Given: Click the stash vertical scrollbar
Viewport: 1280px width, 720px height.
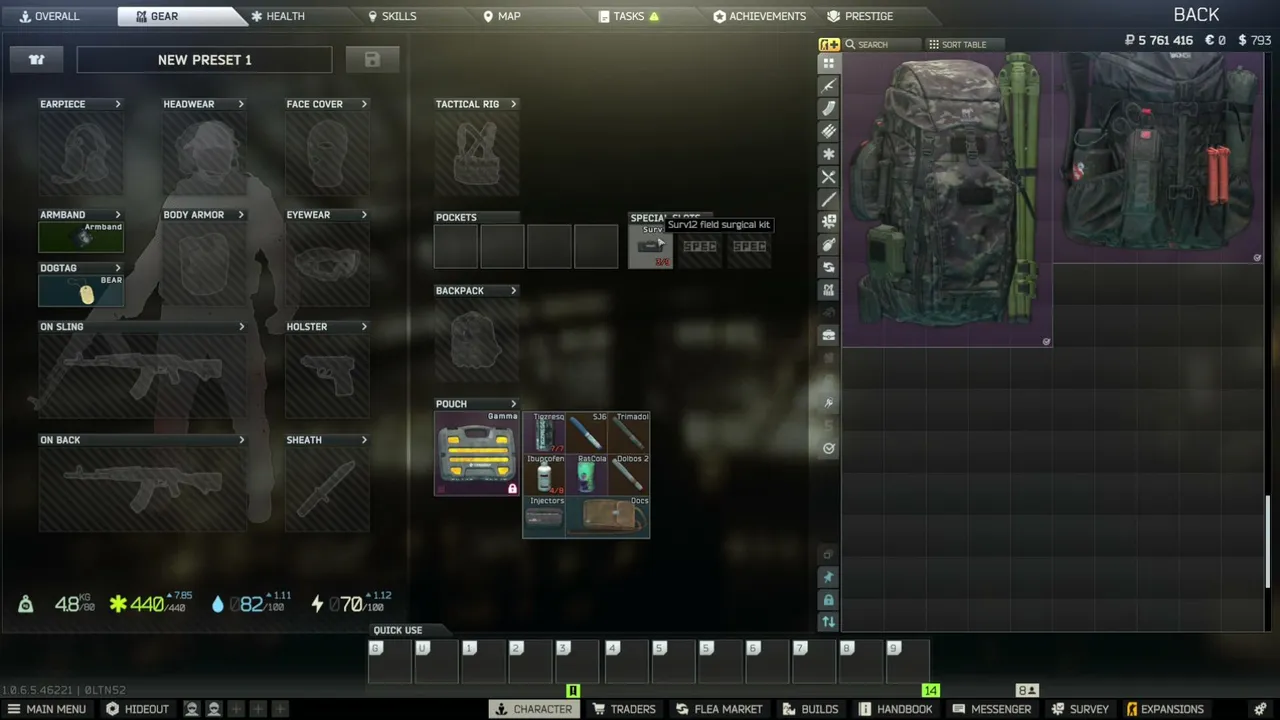Looking at the screenshot, I should pyautogui.click(x=1268, y=540).
